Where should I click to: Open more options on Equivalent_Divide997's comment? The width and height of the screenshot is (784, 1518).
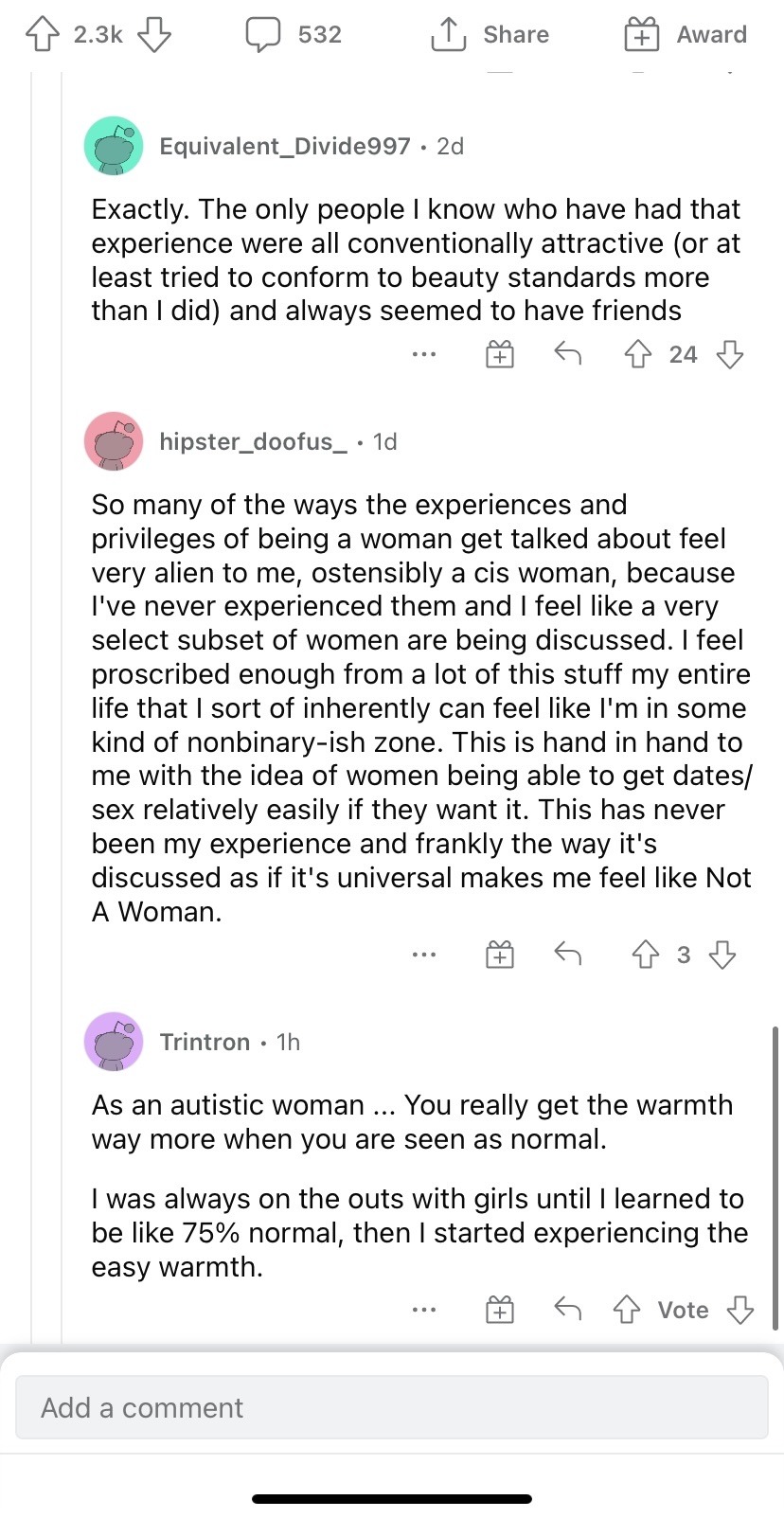click(x=424, y=354)
